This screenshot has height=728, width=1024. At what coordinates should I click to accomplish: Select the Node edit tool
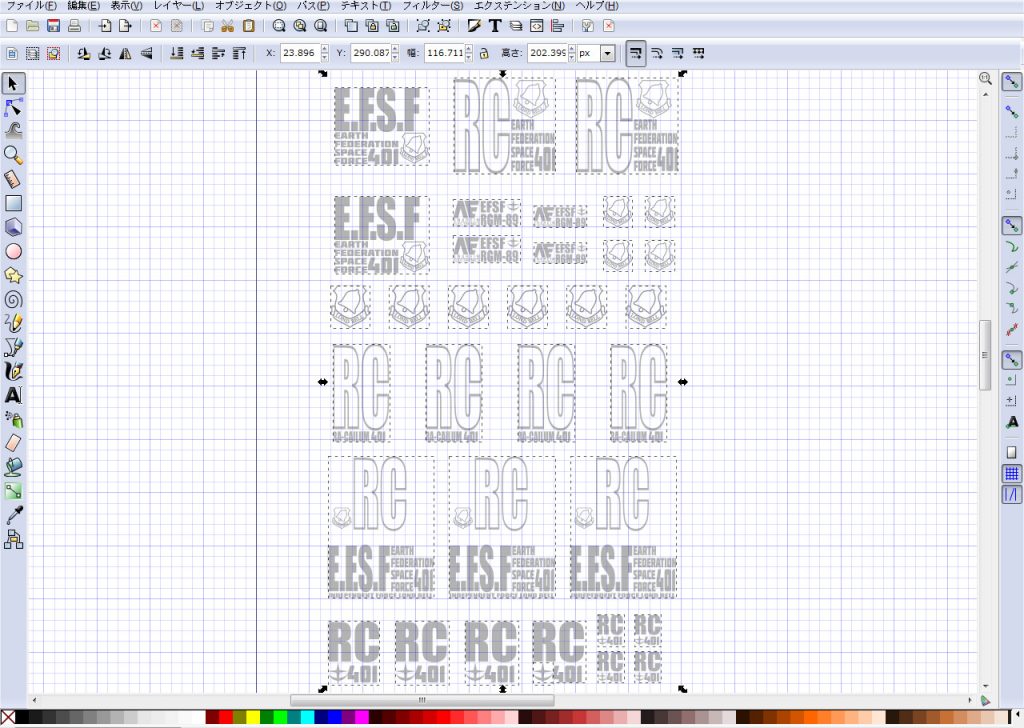point(14,107)
